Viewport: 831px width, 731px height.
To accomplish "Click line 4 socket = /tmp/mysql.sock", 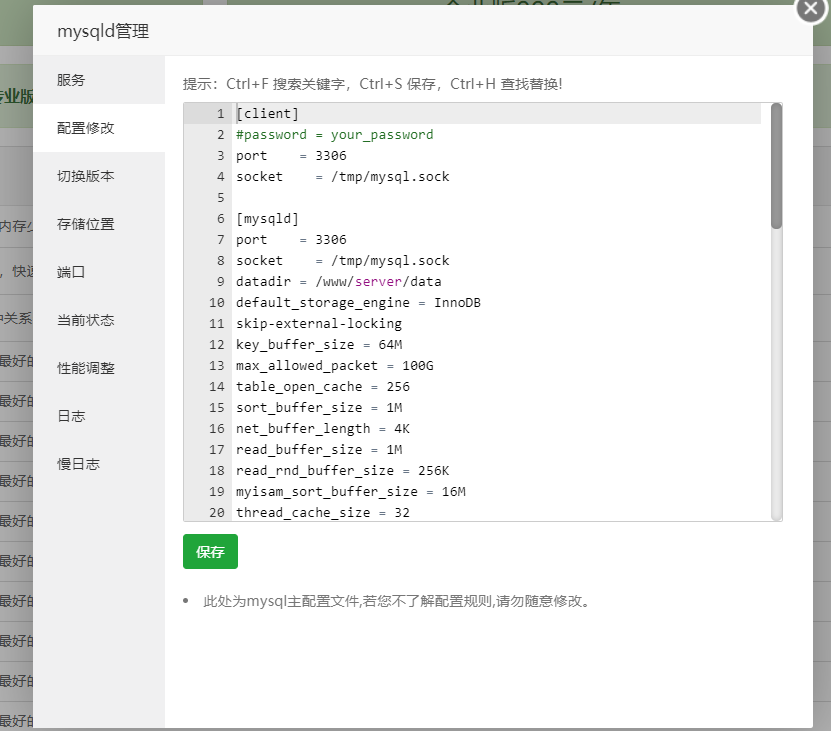I will coord(342,177).
